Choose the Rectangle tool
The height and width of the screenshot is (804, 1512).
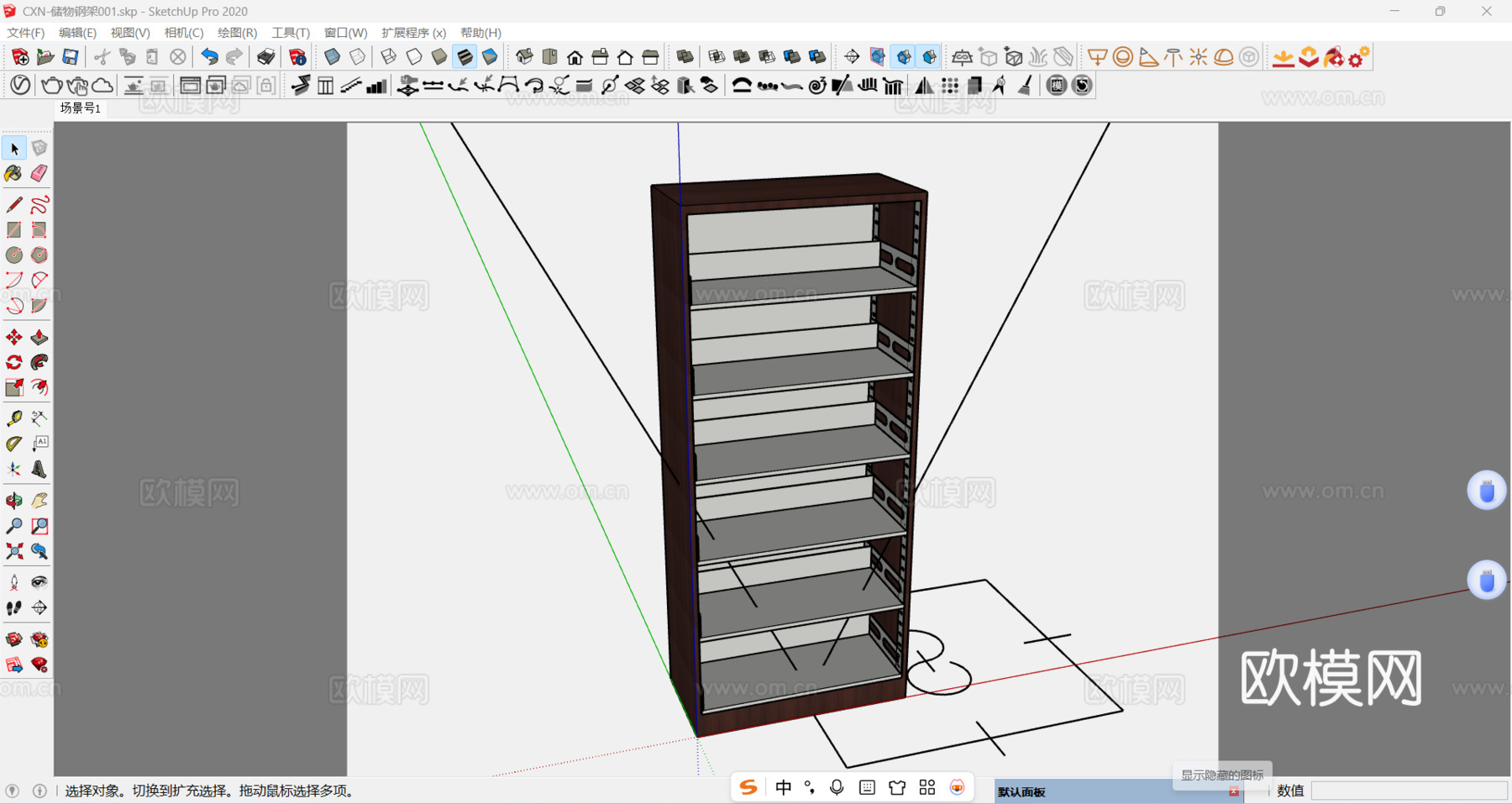pos(14,230)
